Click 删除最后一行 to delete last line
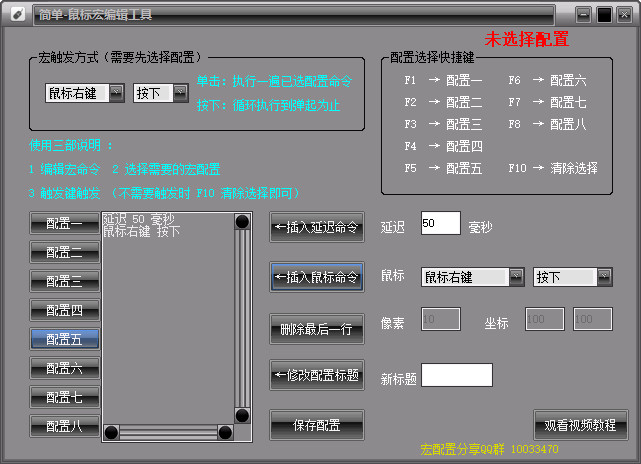This screenshot has width=641, height=464. click(317, 329)
